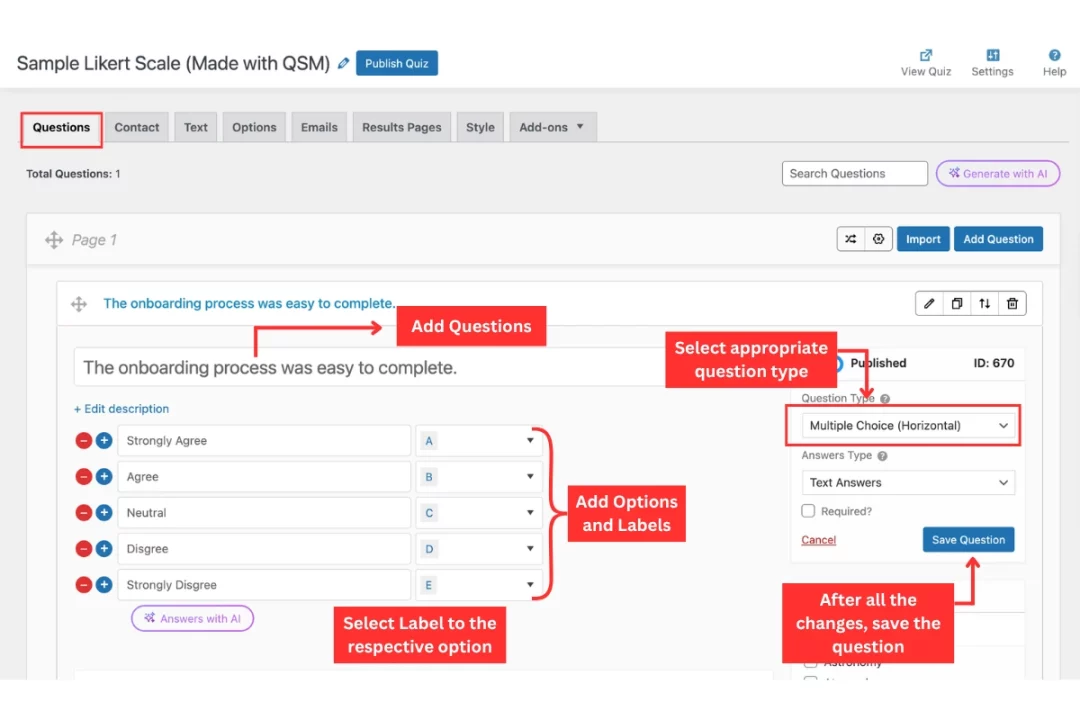
Task: Add answer after Neutral with plus icon
Action: (104, 513)
